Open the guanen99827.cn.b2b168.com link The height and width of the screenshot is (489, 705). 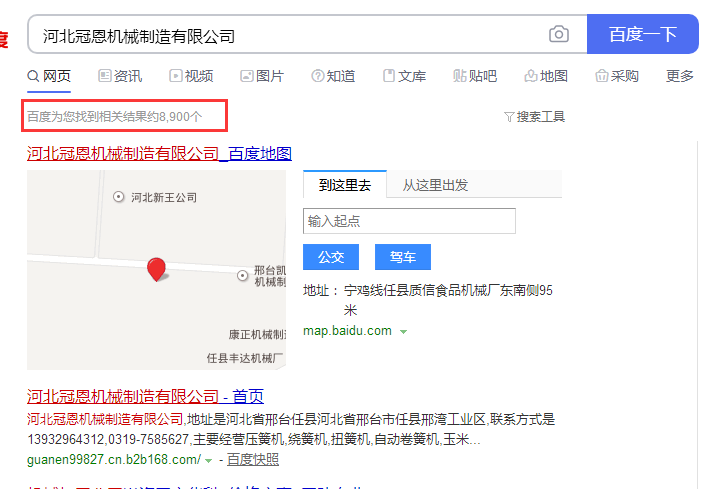coord(114,459)
